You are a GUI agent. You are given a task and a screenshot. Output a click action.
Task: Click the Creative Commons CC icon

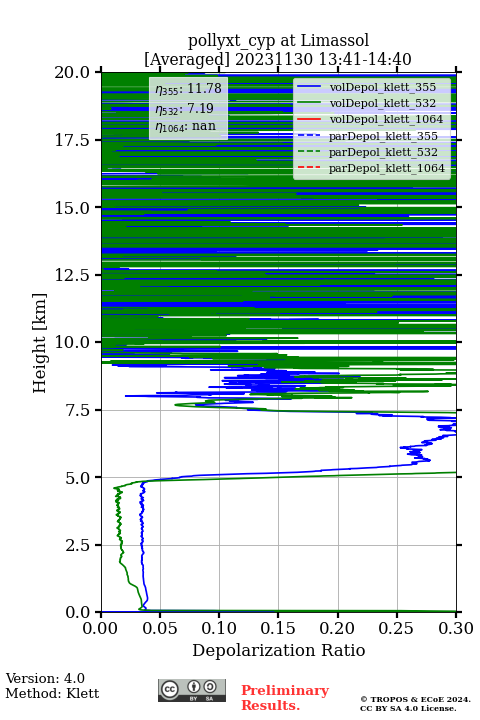click(169, 689)
